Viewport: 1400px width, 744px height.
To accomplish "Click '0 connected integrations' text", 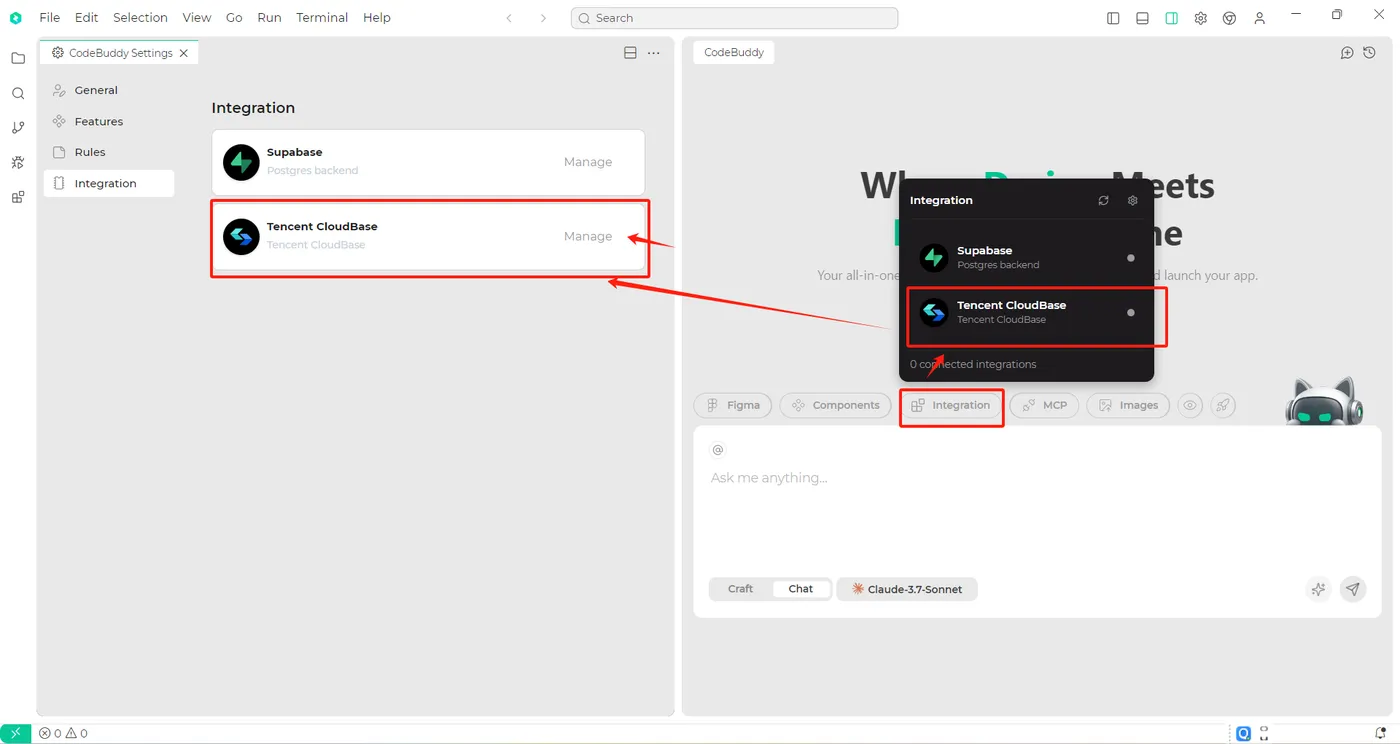I will click(973, 364).
